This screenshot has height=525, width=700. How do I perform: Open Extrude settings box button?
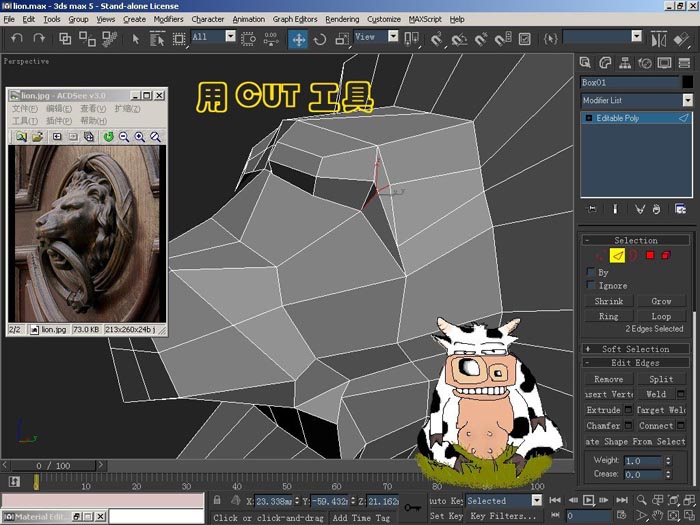tap(628, 409)
